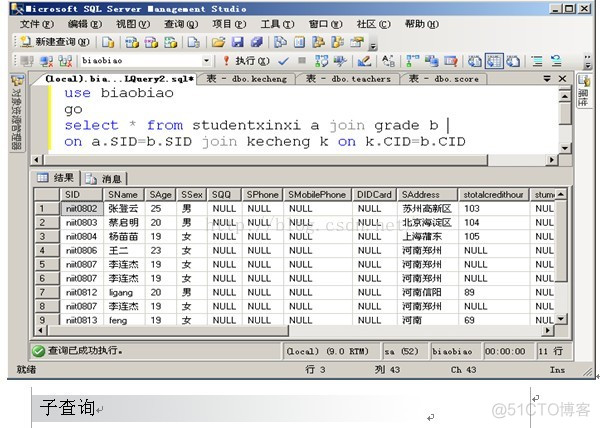Select the 结果 results tab
600x428 pixels.
[55, 178]
